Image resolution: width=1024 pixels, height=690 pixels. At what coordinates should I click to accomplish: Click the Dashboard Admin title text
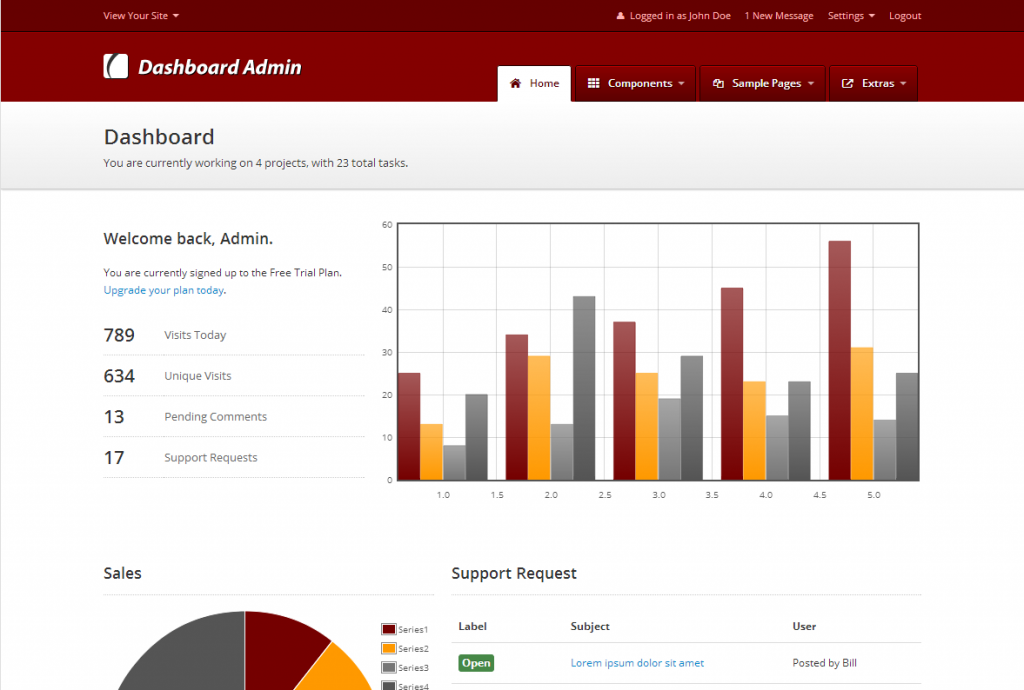coord(219,67)
